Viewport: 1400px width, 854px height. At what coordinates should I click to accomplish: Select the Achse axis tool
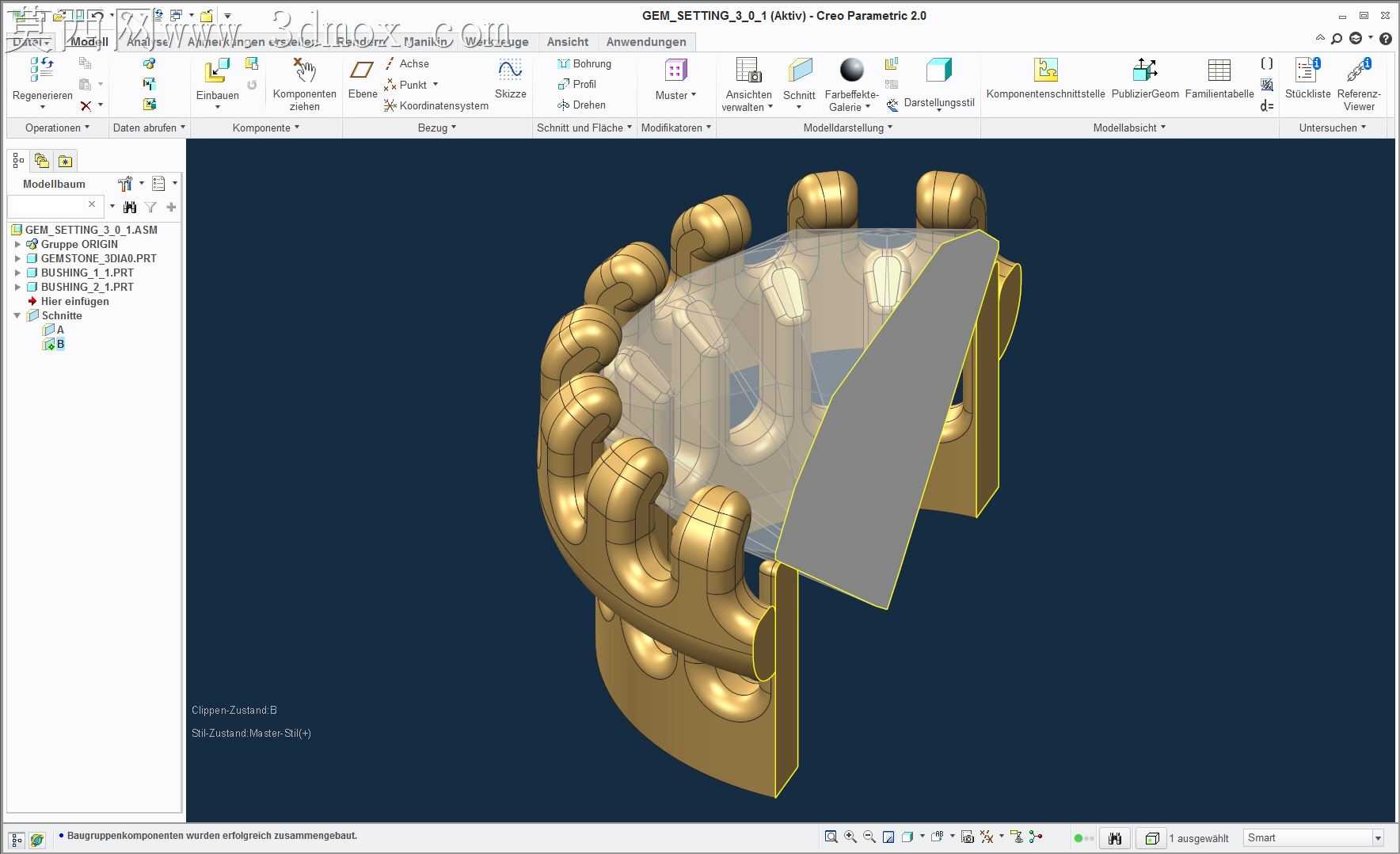[x=407, y=63]
